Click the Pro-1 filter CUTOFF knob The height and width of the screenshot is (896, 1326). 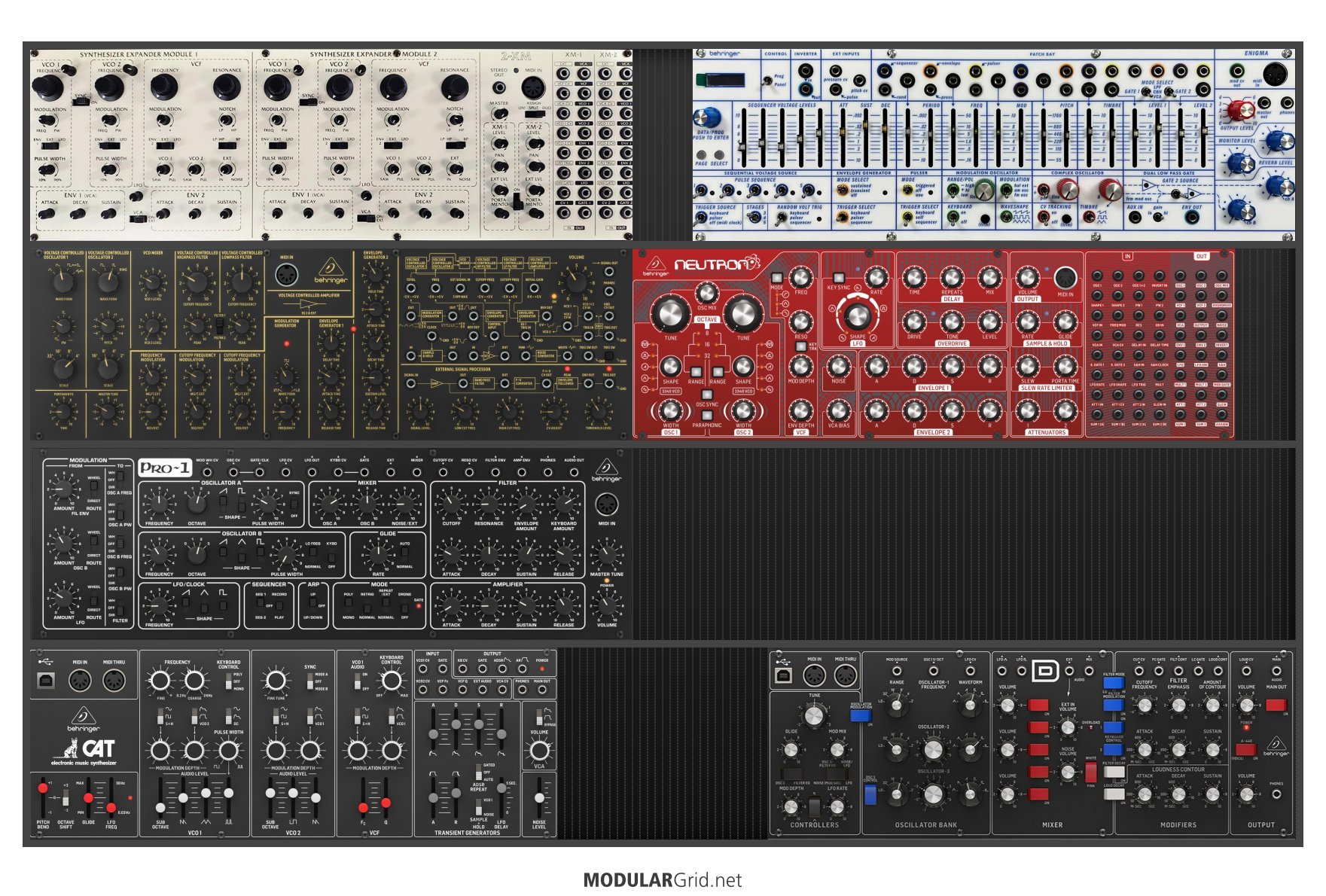[451, 504]
